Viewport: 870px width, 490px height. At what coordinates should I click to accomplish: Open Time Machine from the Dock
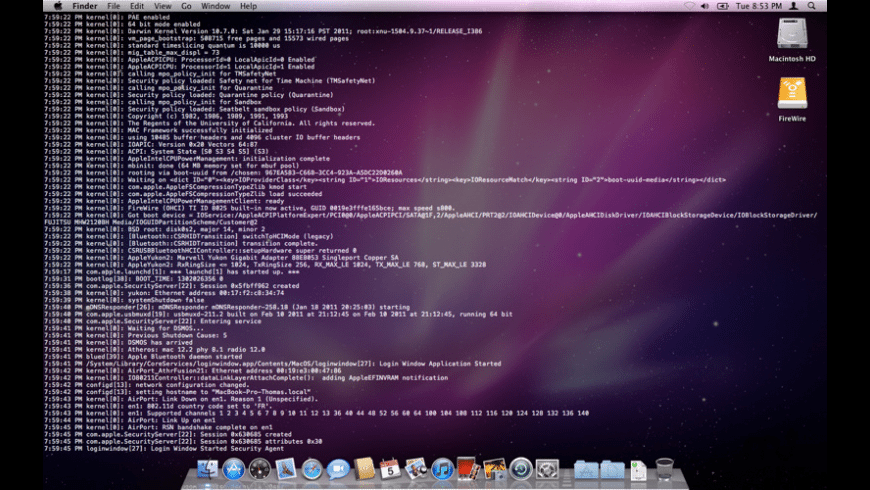pyautogui.click(x=520, y=469)
